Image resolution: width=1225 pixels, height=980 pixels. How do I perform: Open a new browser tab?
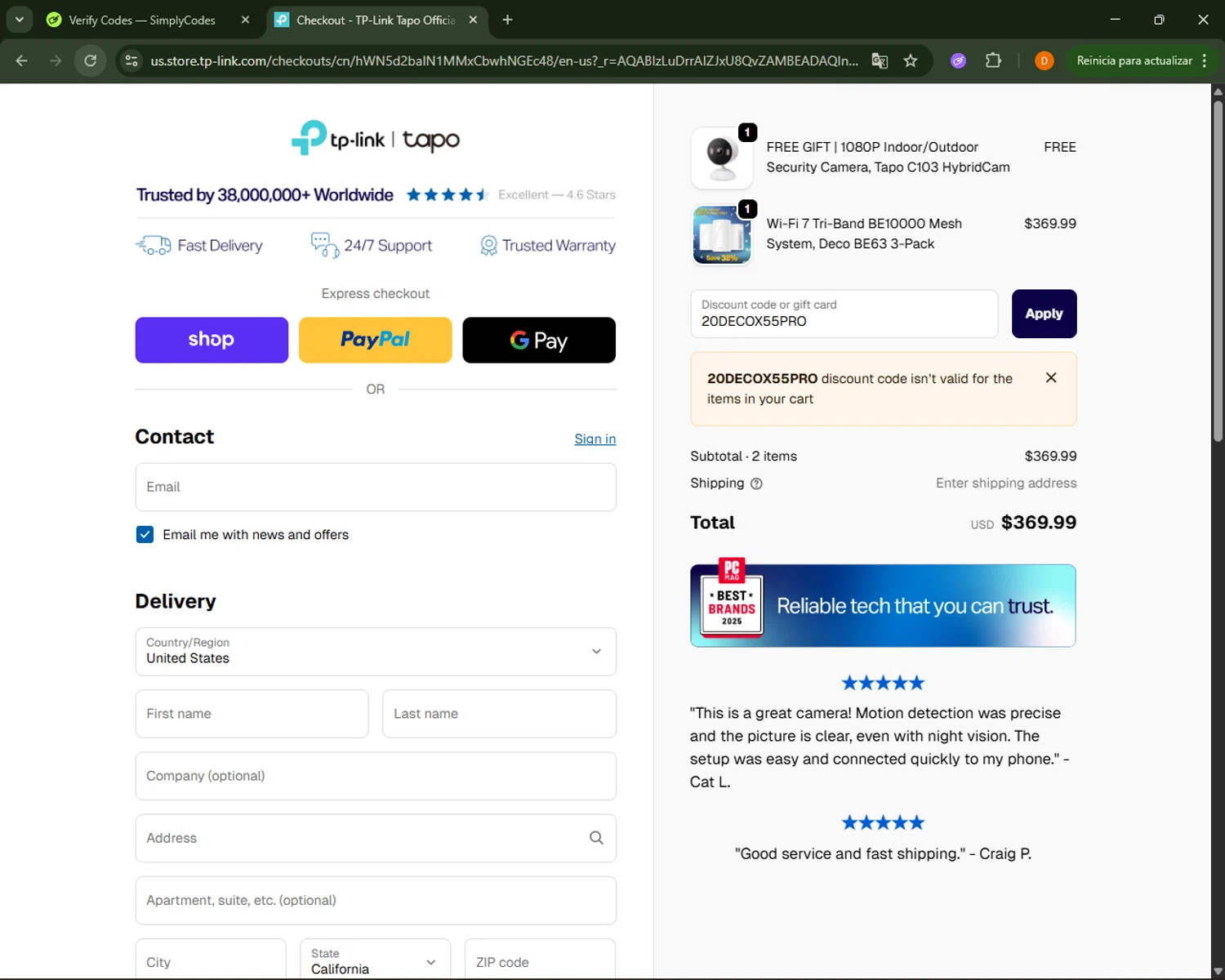tap(507, 20)
